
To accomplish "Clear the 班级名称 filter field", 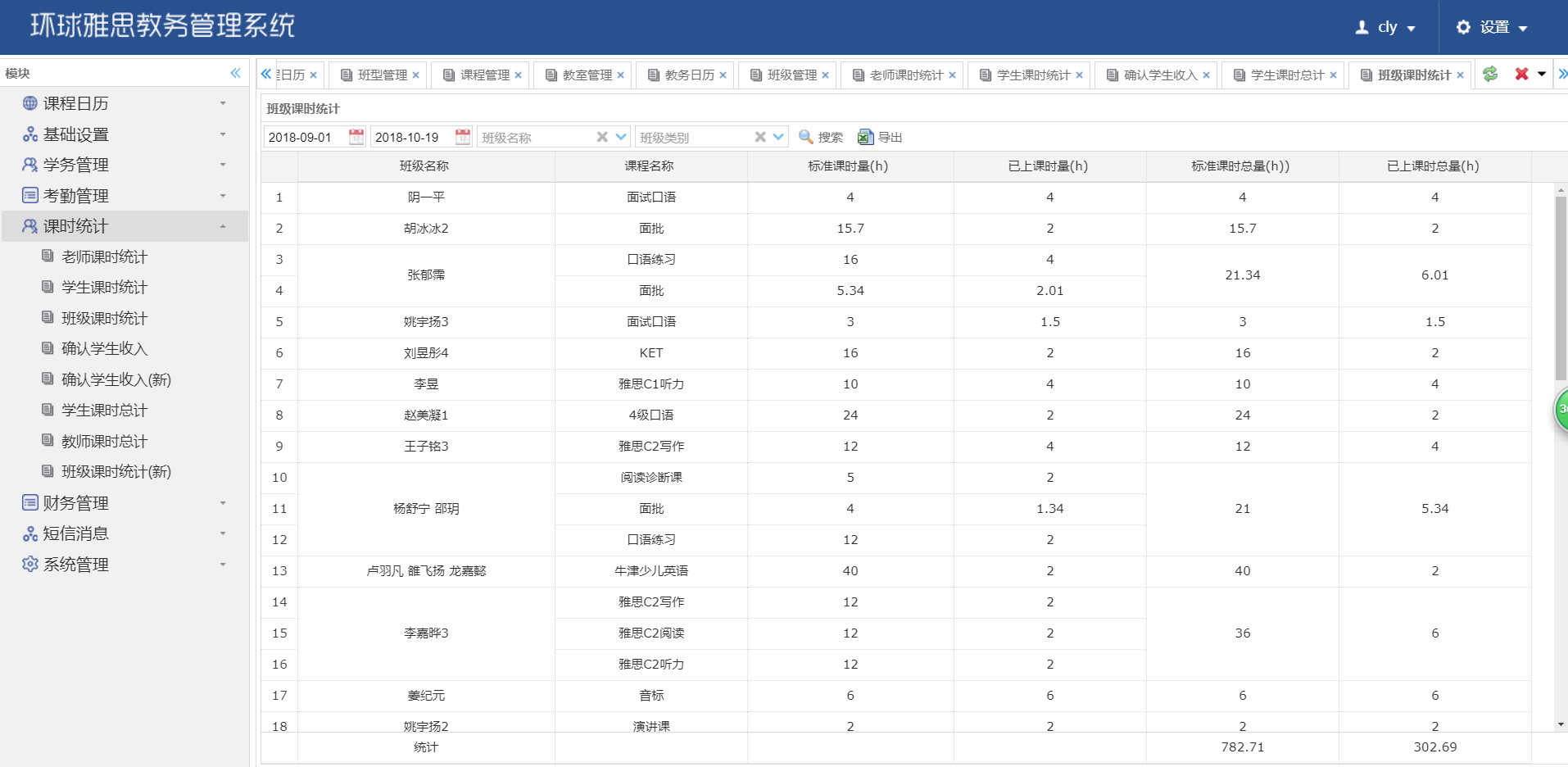I will tap(602, 137).
